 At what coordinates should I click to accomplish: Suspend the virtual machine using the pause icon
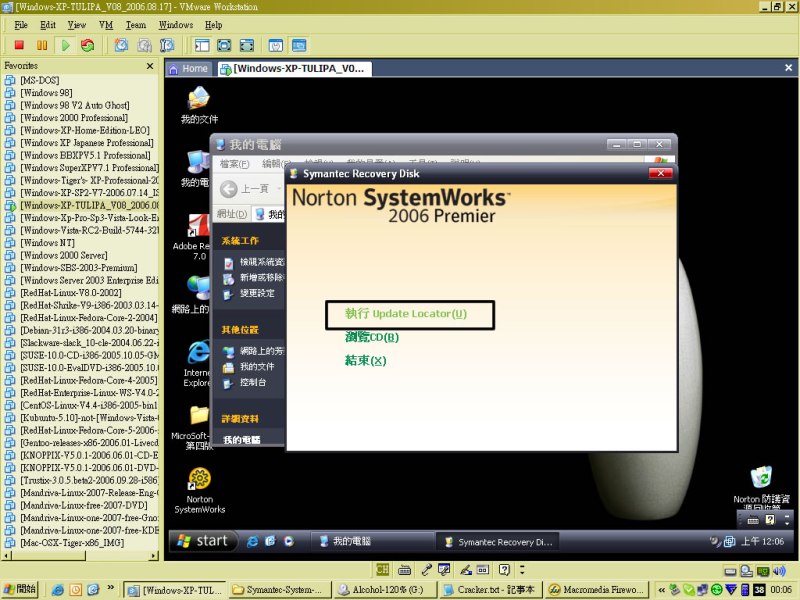[42, 45]
